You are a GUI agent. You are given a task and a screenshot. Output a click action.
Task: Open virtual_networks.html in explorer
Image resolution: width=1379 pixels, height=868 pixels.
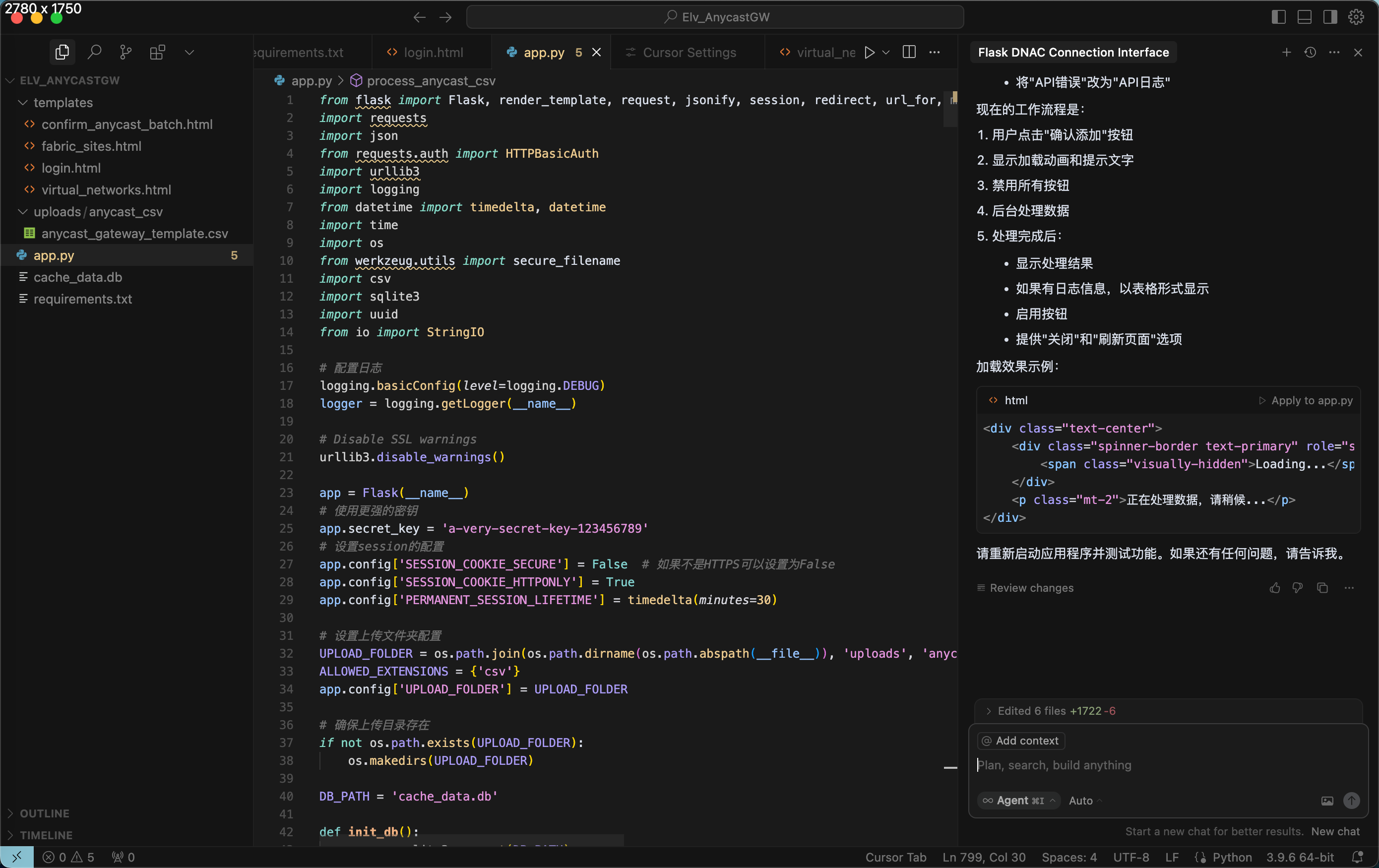[126, 189]
